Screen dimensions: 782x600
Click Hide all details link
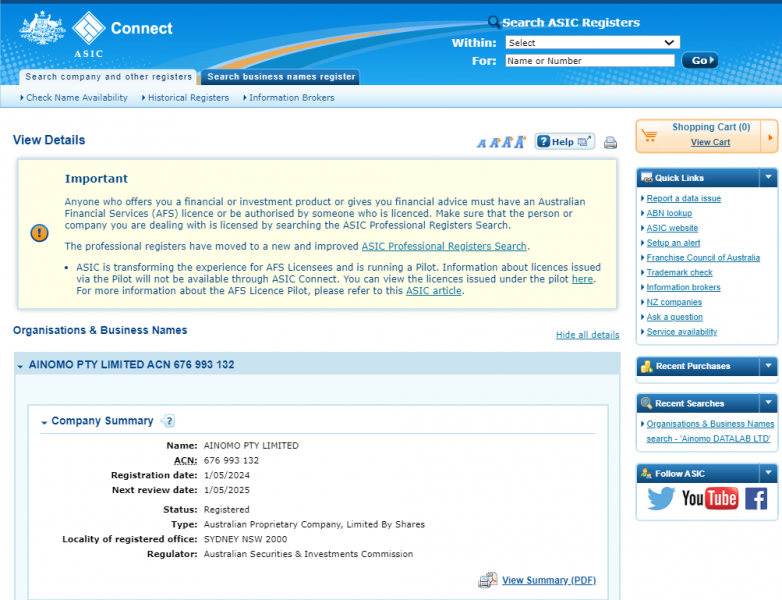point(587,335)
